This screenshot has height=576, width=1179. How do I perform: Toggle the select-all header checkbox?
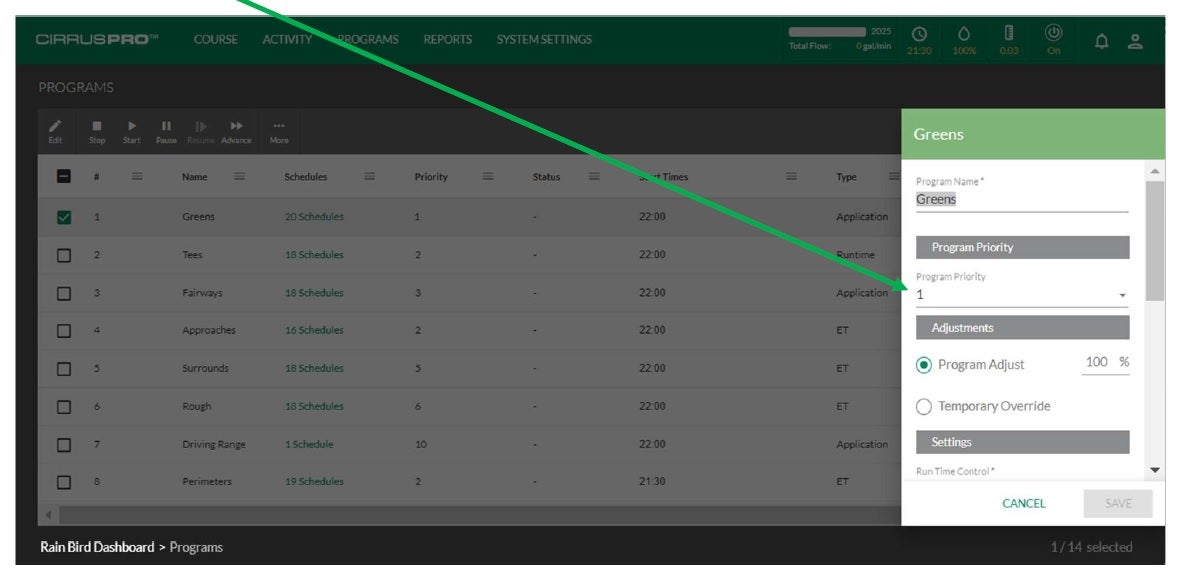coord(64,176)
